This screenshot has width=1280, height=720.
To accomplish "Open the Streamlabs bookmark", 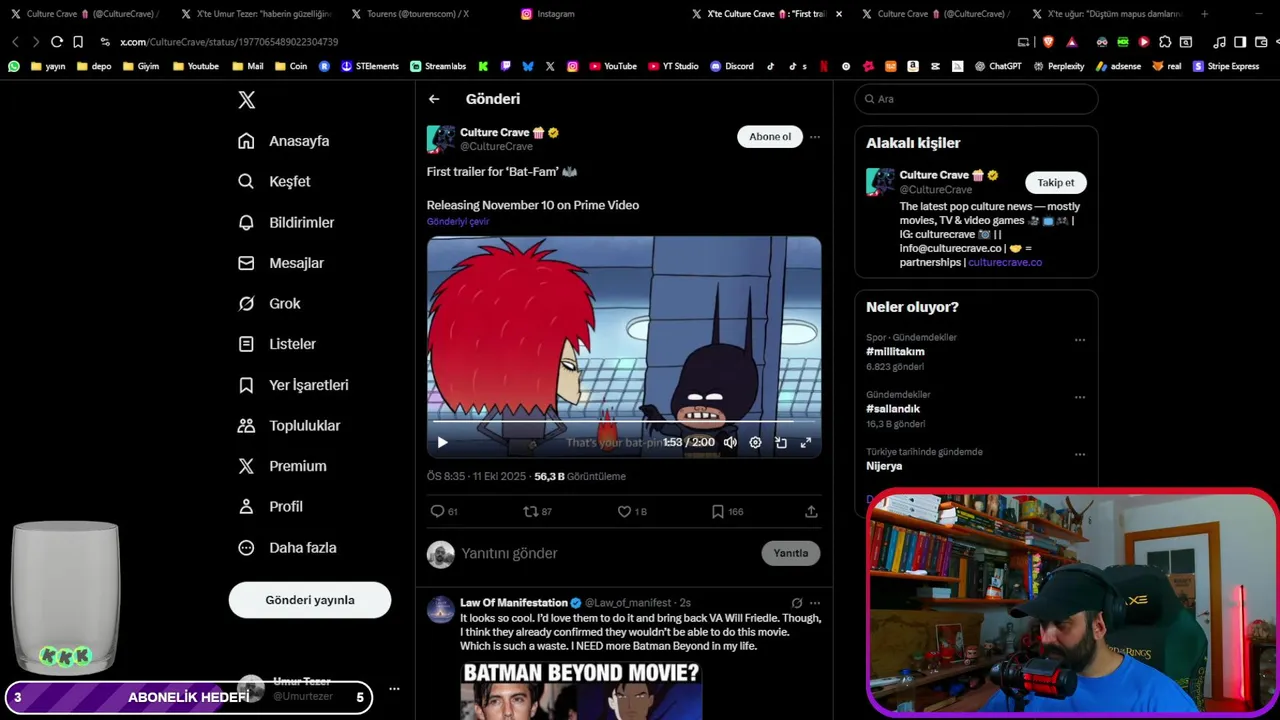I will point(438,66).
